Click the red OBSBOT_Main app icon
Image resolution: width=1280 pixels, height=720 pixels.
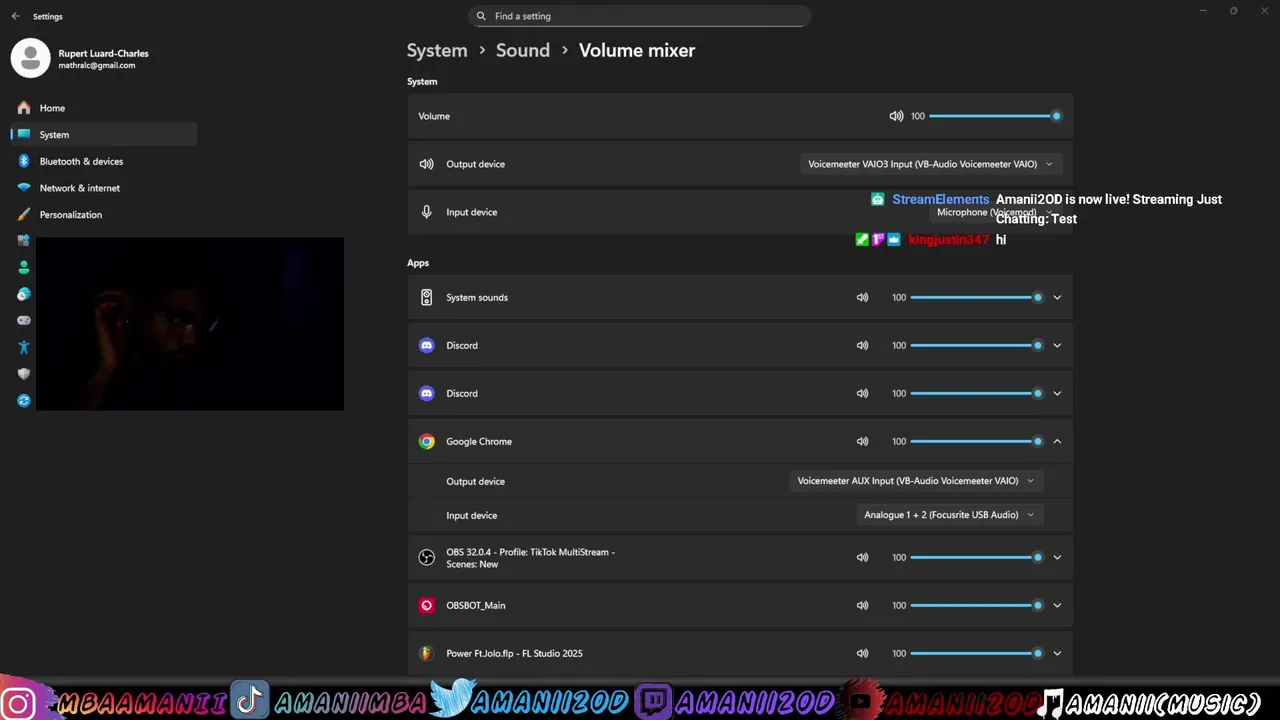pyautogui.click(x=426, y=605)
